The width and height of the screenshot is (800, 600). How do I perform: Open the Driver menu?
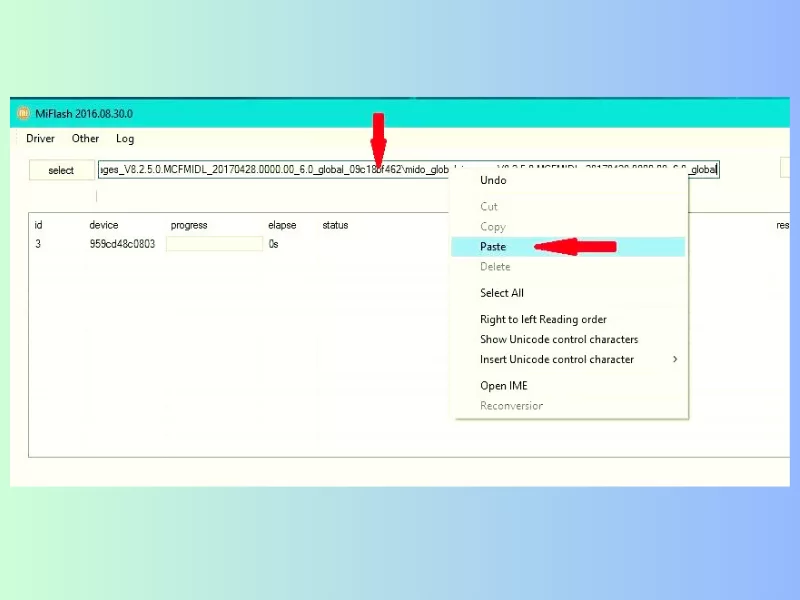click(40, 139)
